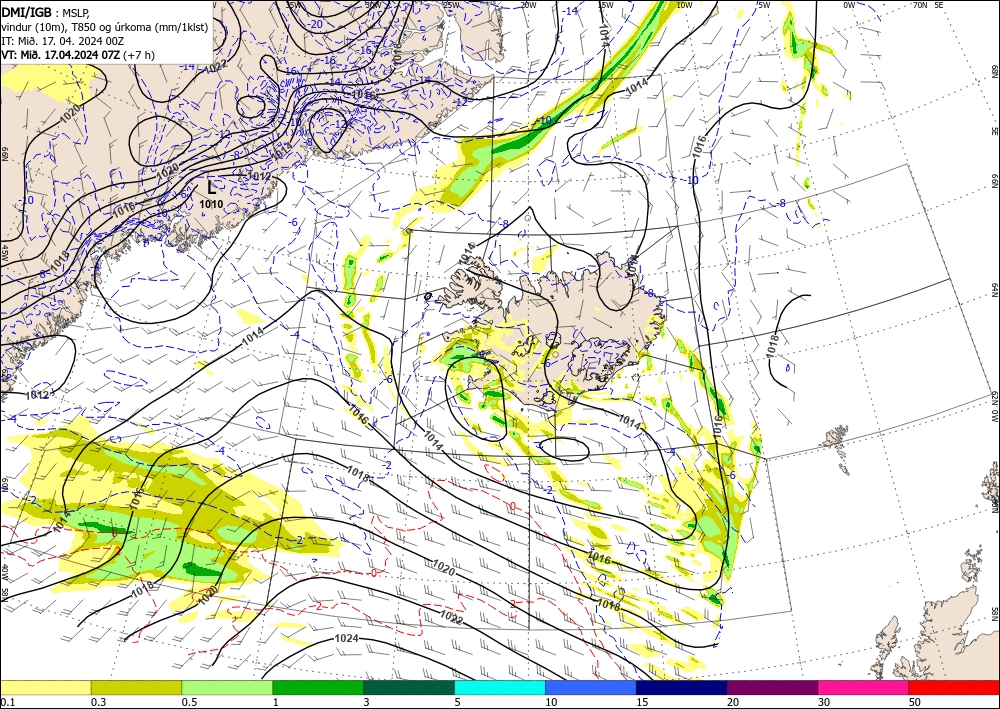Click the olive 0.3–0.5 mm legend swatch
The height and width of the screenshot is (709, 1000).
[136, 687]
